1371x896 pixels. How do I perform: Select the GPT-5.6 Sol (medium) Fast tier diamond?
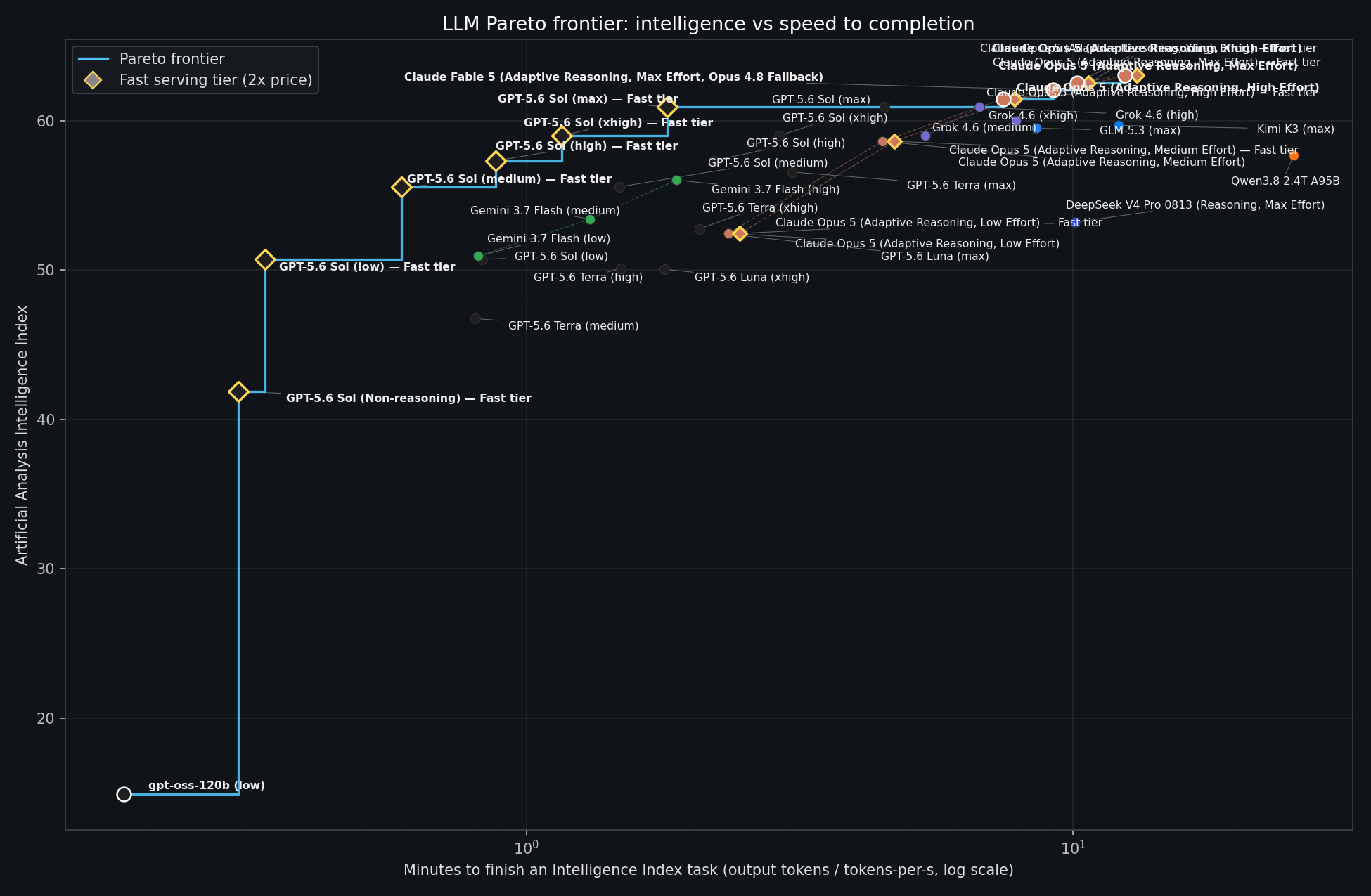click(x=401, y=187)
